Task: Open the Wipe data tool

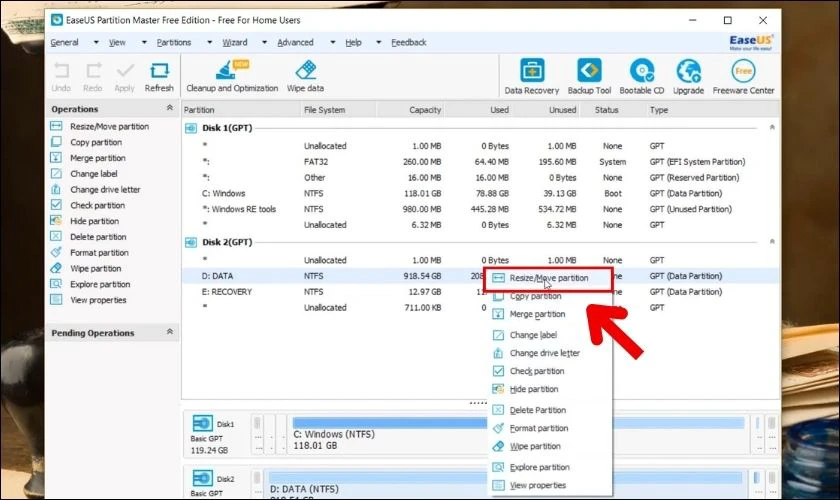Action: [305, 76]
